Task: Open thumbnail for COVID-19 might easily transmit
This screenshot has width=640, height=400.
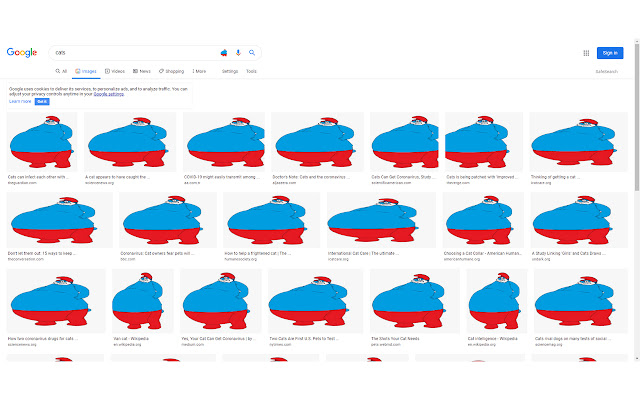Action: click(224, 142)
